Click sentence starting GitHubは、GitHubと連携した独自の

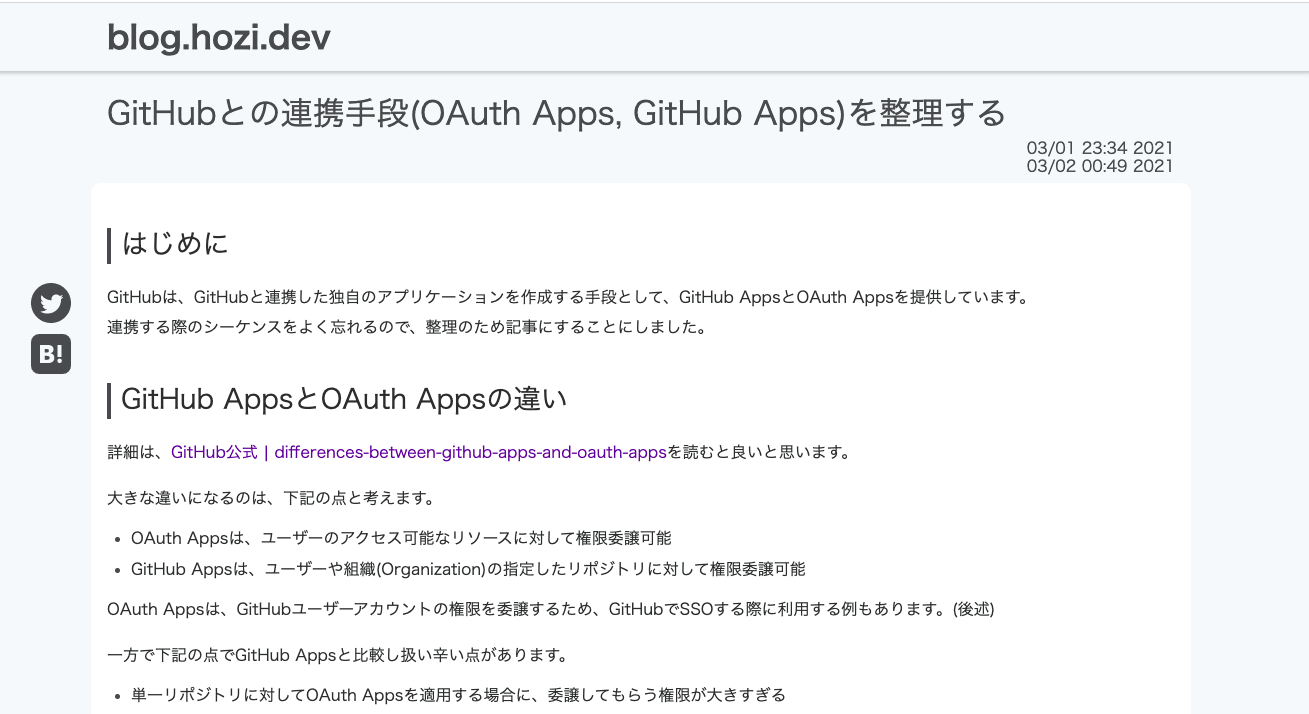[x=568, y=297]
